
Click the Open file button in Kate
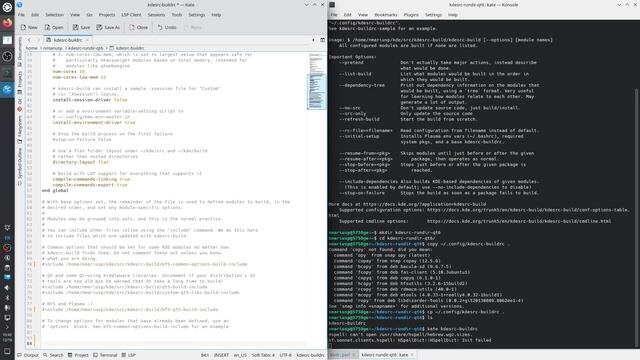click(54, 27)
